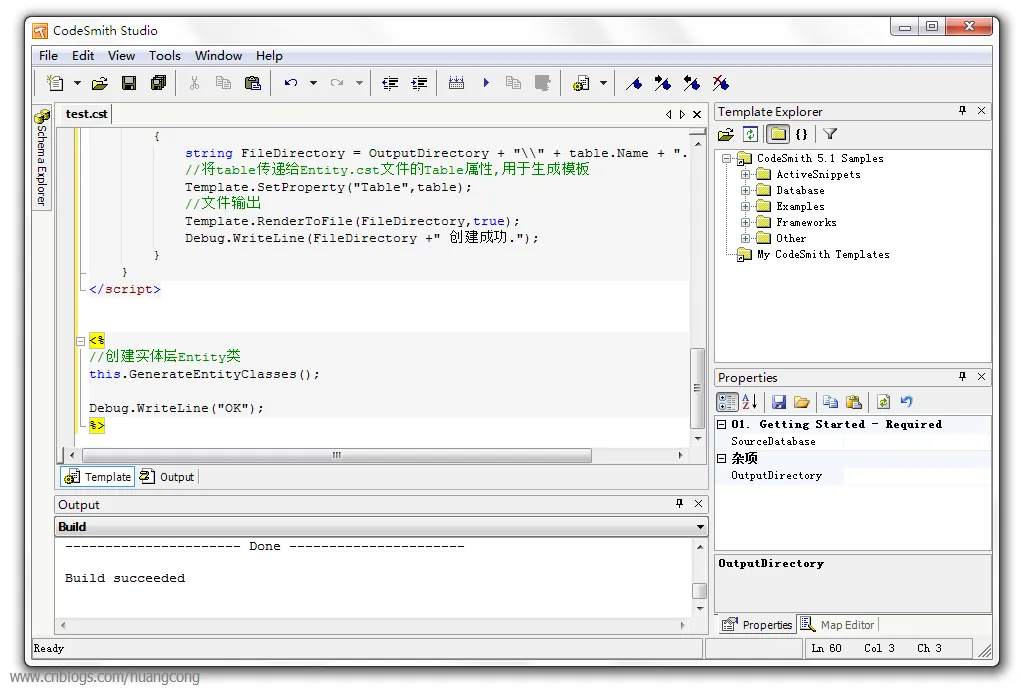Click the Undo arrow in the main toolbar
The image size is (1032, 695).
[291, 83]
